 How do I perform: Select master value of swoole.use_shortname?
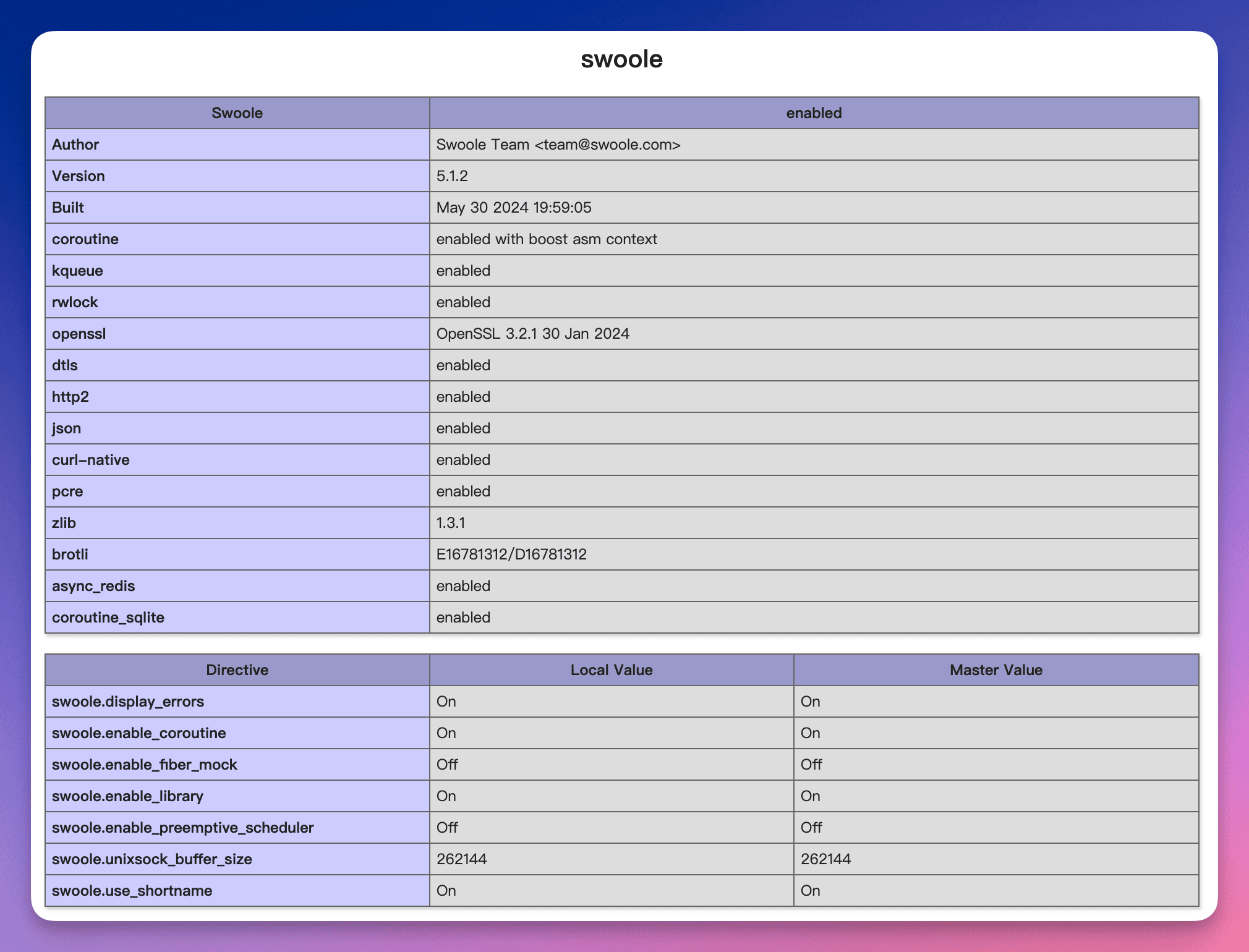click(x=811, y=891)
